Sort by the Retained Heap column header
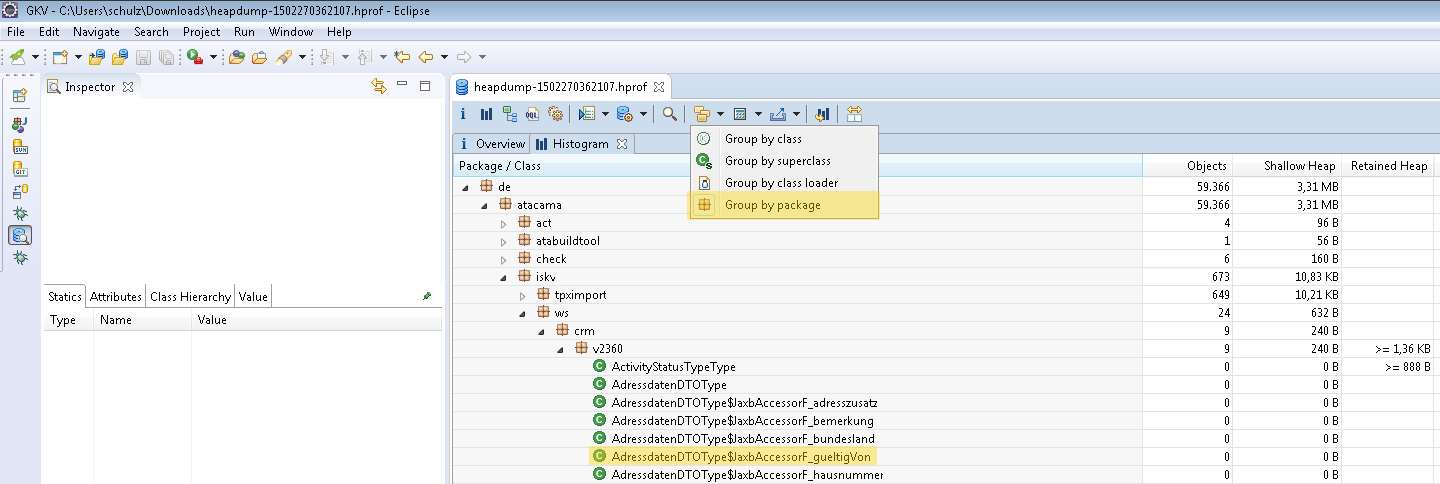 tap(1388, 166)
